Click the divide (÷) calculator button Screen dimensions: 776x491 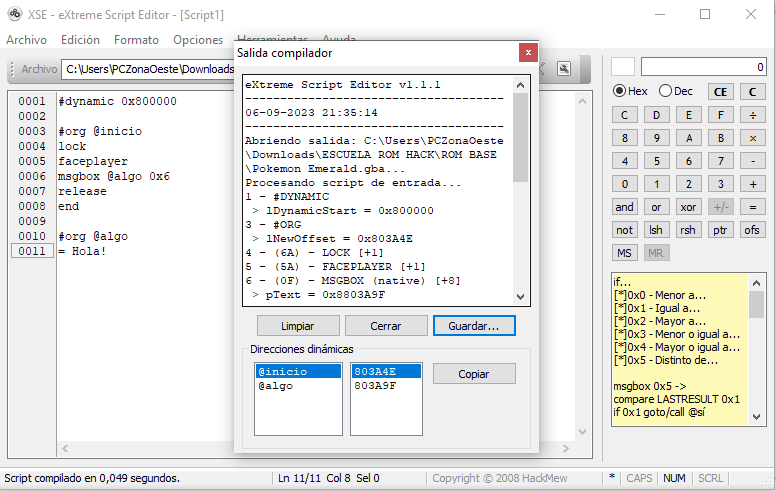point(752,115)
